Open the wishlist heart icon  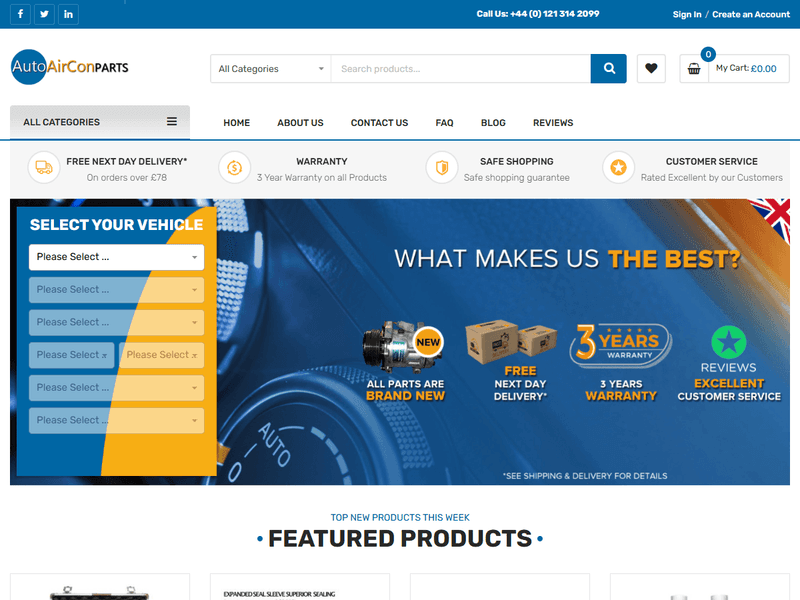[651, 68]
